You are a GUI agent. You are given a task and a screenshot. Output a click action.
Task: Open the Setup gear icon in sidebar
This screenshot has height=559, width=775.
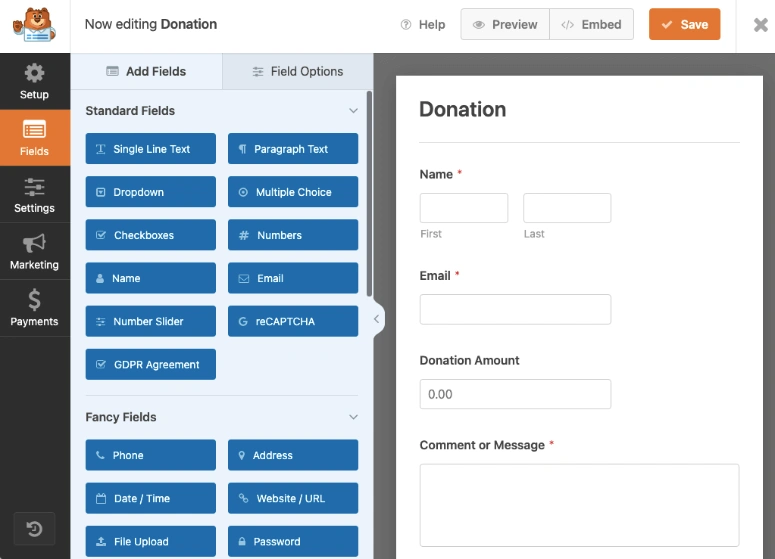point(34,74)
